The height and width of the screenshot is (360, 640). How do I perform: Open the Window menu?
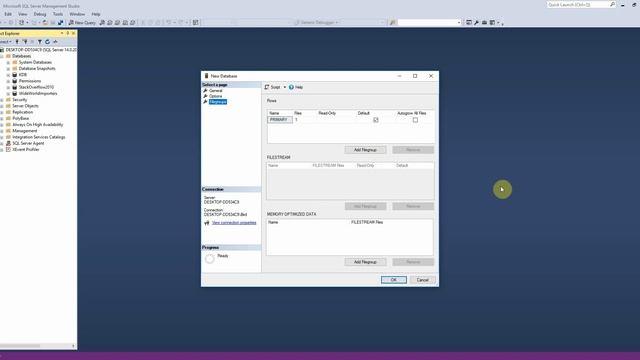[77, 14]
